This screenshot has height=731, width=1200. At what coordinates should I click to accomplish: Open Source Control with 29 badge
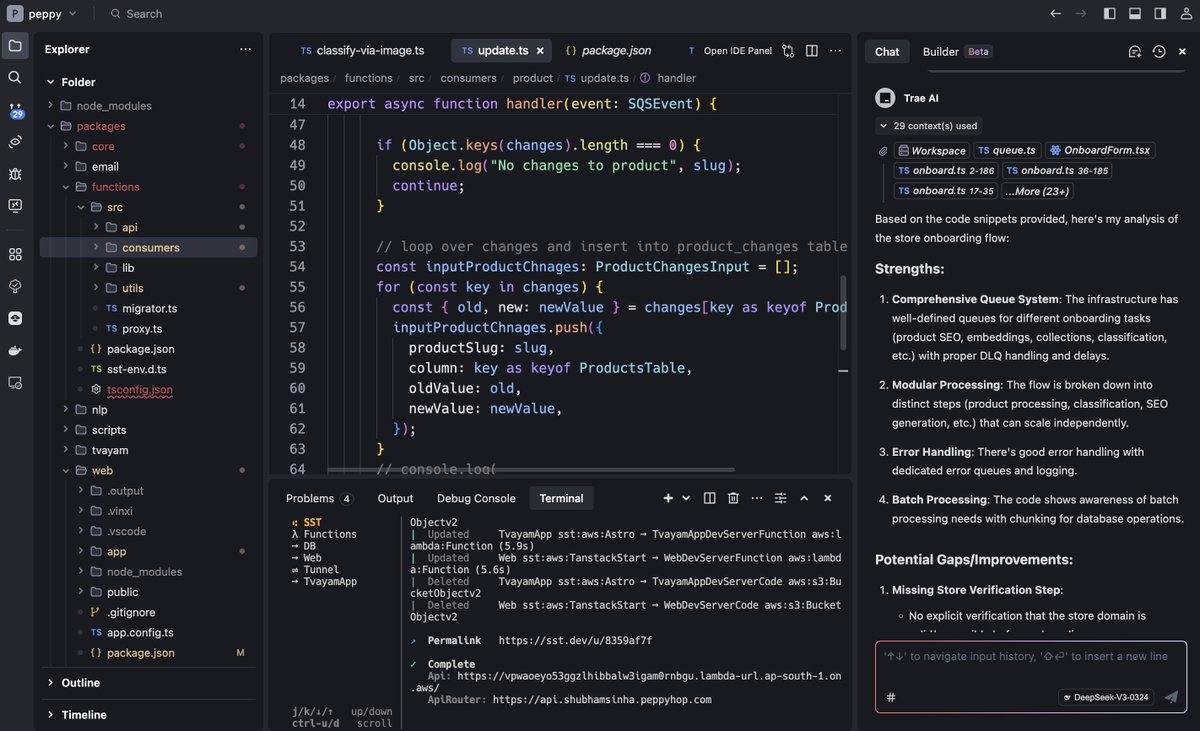pyautogui.click(x=15, y=111)
